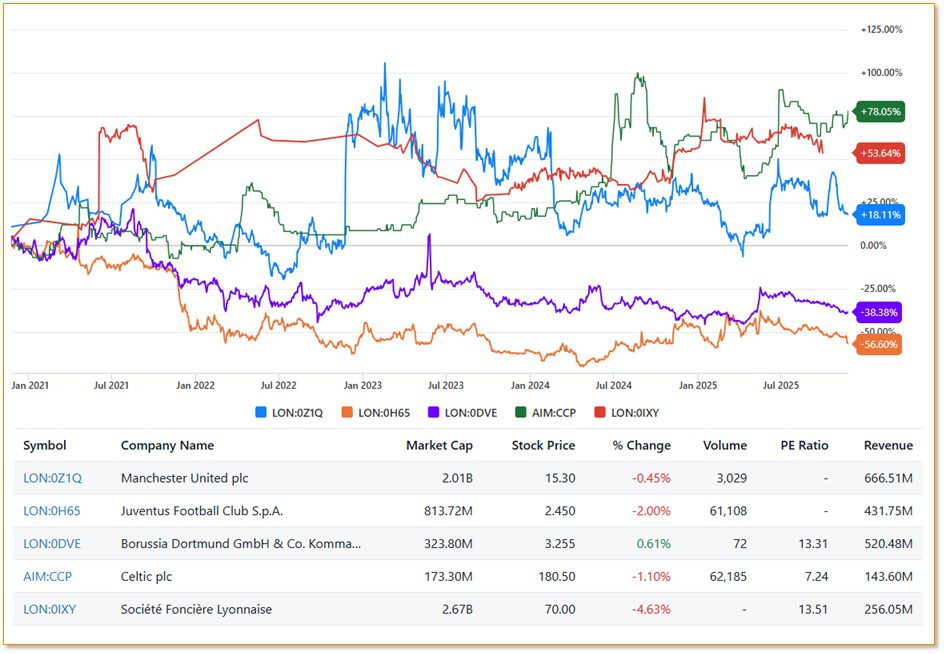This screenshot has height=654, width=944.
Task: Toggle the LON:0Z1Q legend entry
Action: [289, 411]
